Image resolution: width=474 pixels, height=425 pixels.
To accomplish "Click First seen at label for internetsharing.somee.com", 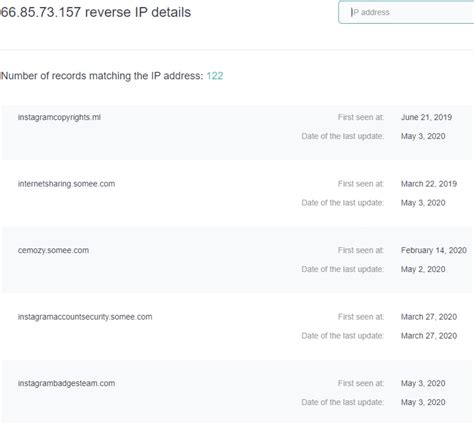I will [x=361, y=184].
